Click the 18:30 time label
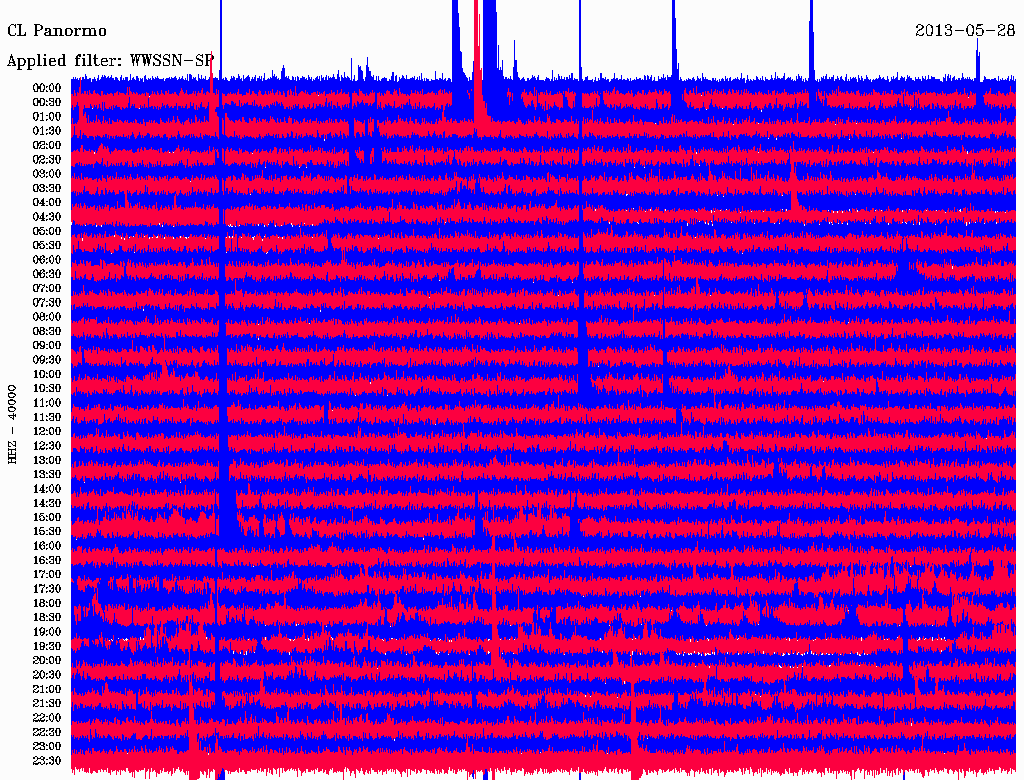 (x=47, y=618)
